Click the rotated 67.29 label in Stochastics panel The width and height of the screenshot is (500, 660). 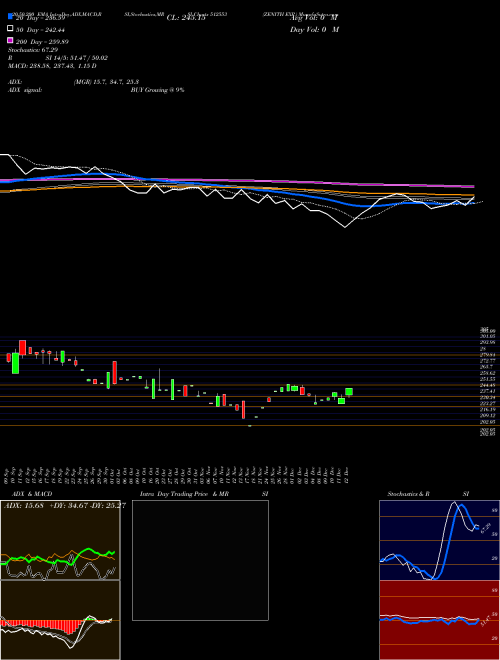[486, 528]
